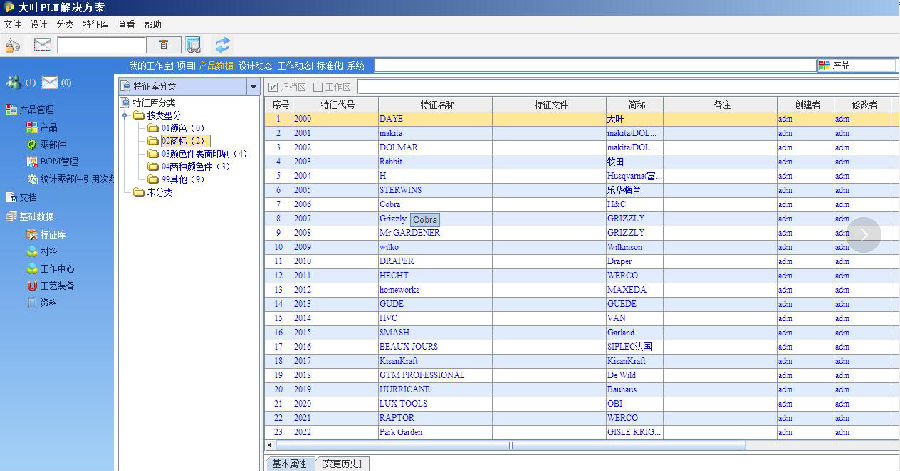Toggle the 工作区 checkbox
Viewport: 900px width, 471px height.
coord(318,87)
